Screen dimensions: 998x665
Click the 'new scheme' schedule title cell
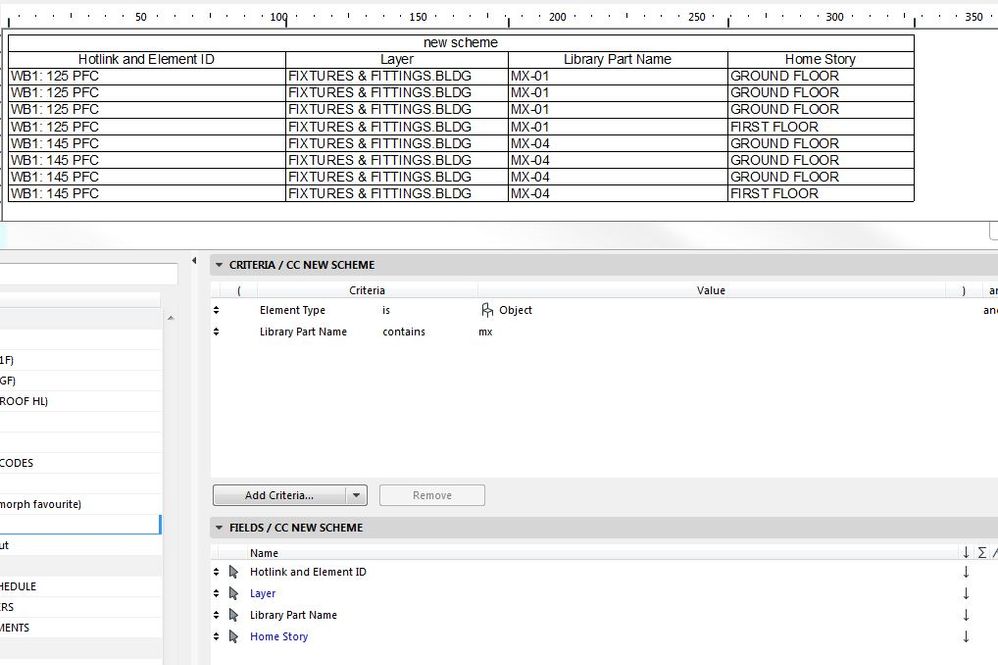point(461,43)
